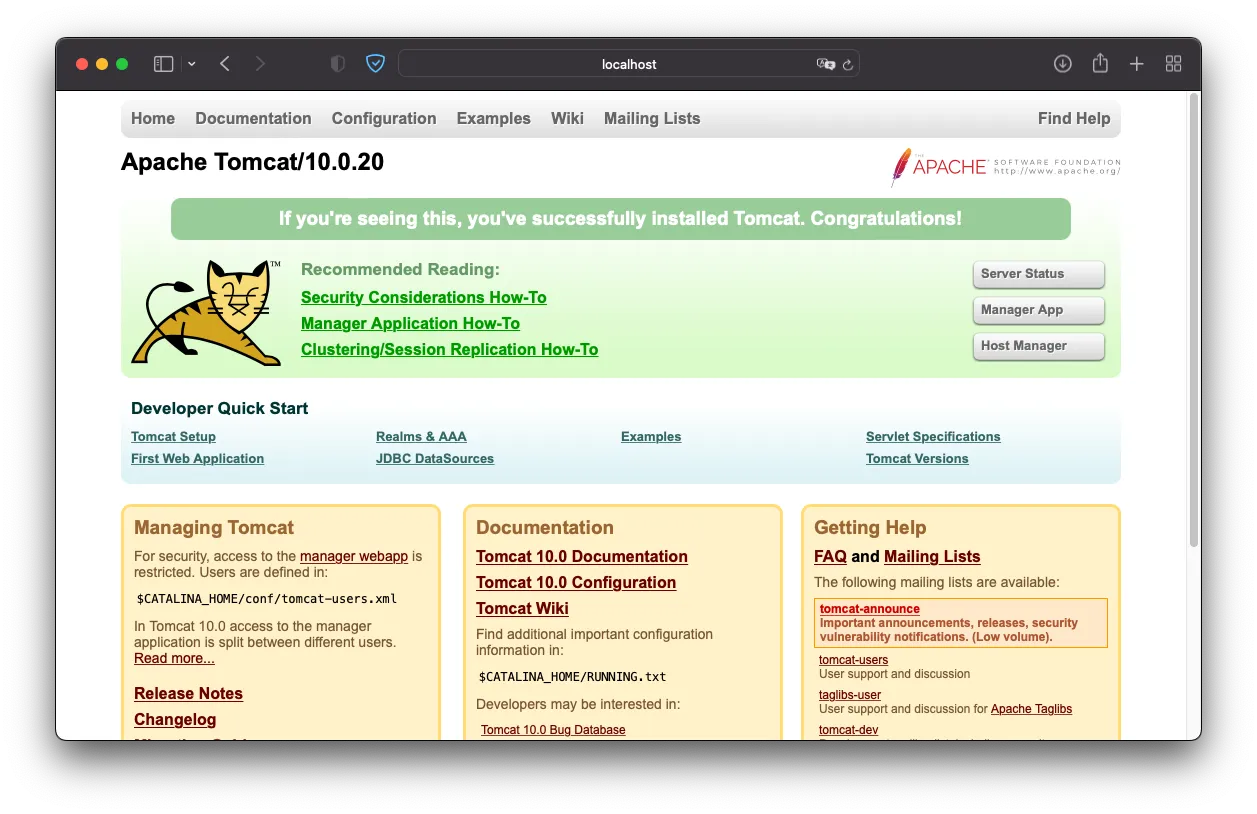The height and width of the screenshot is (814, 1257).
Task: Show downloads via the download icon
Action: click(x=1063, y=64)
